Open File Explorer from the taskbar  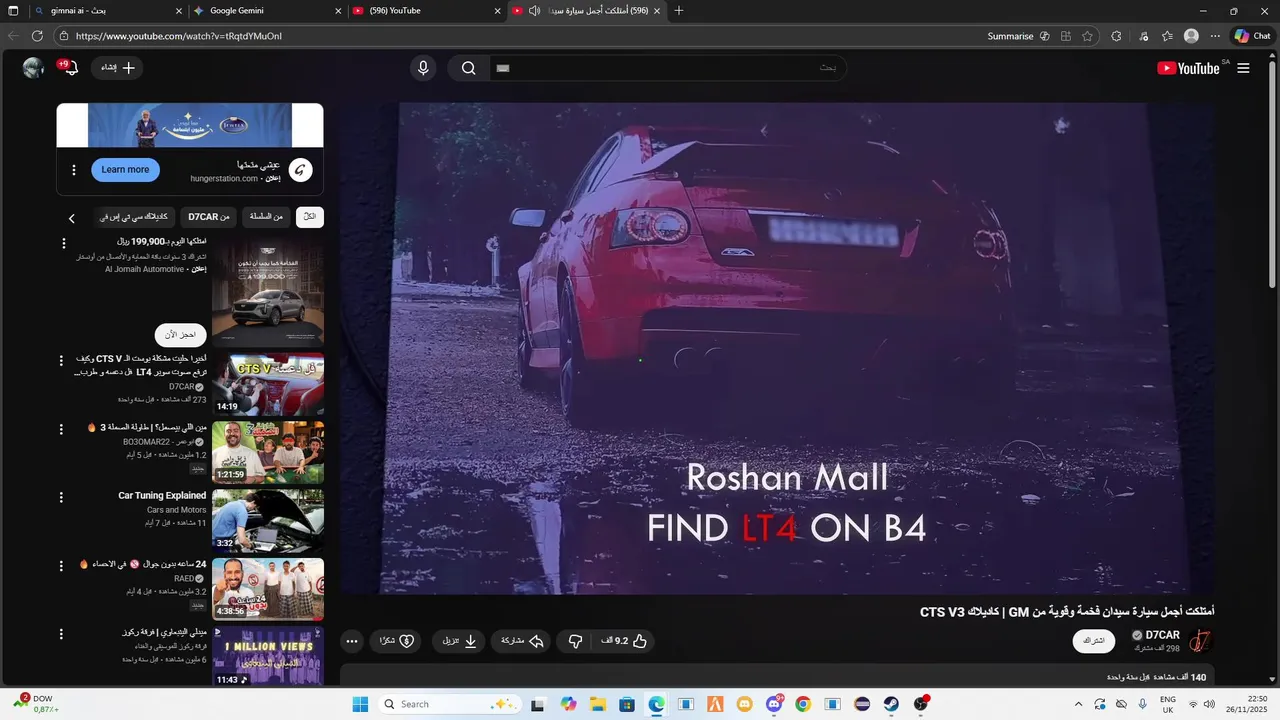598,704
